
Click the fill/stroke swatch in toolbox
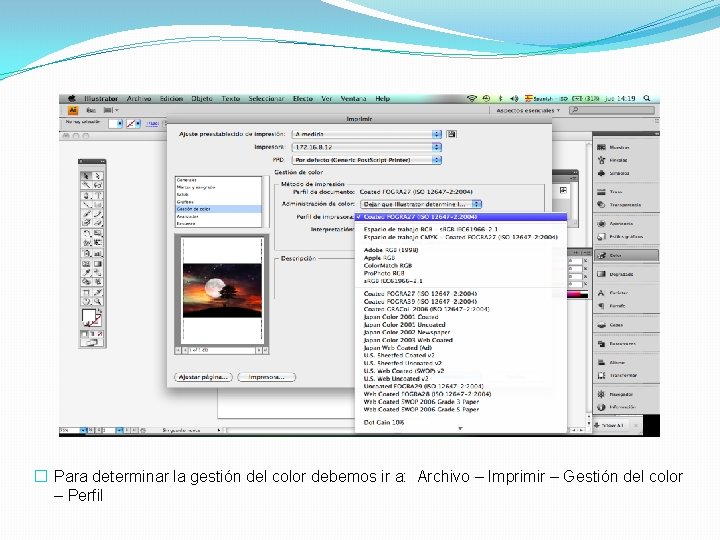tap(91, 318)
